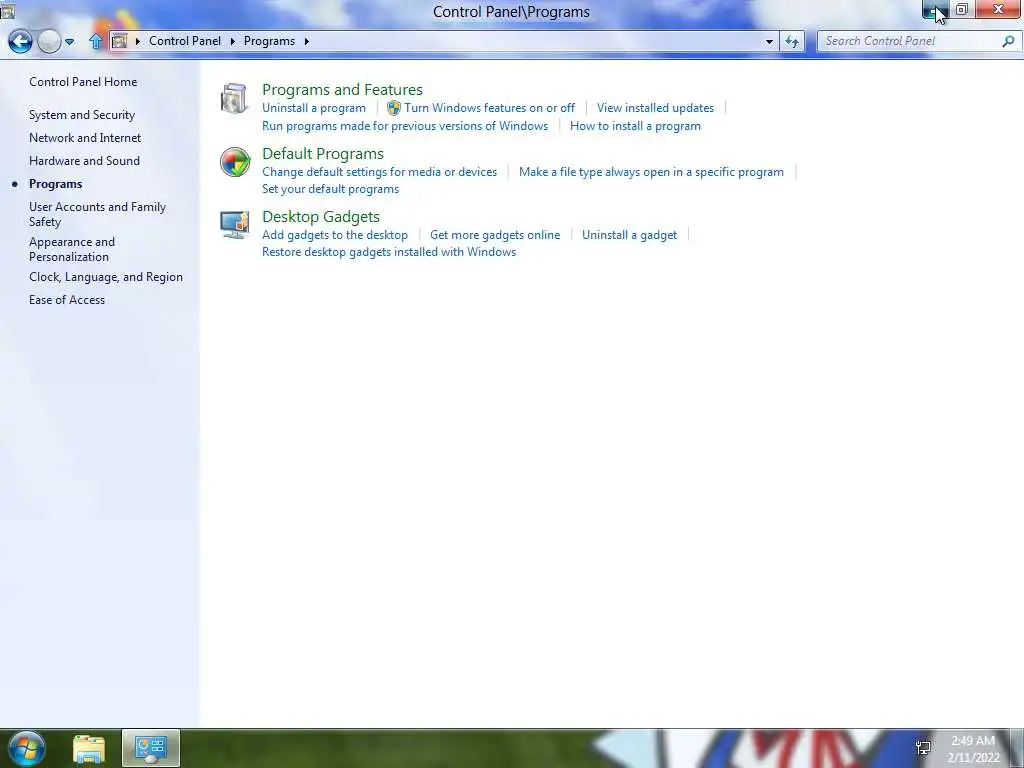Click View installed updates
Screen dimensions: 1024x768
click(x=655, y=108)
